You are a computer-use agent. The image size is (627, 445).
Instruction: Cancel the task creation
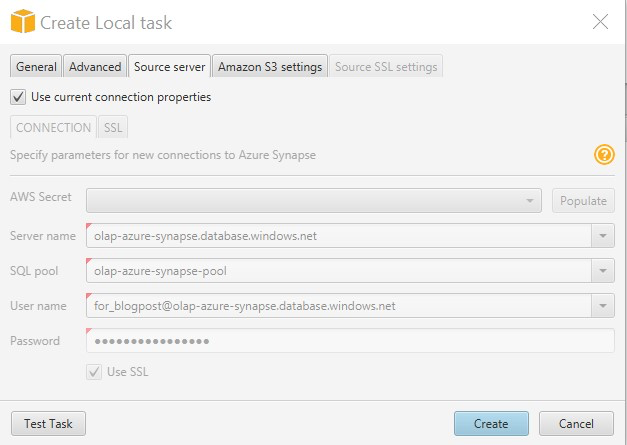tap(576, 423)
